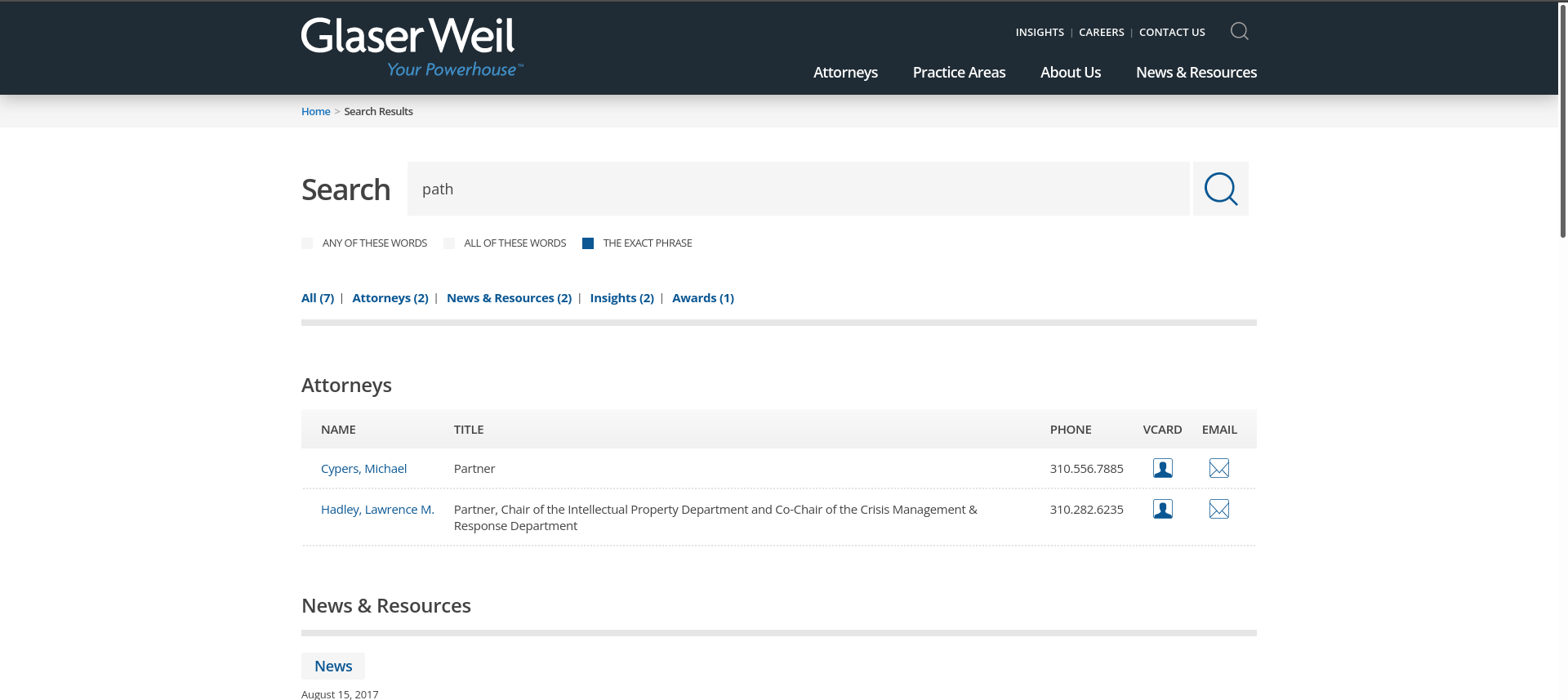Select 'All of these words' option
The height and width of the screenshot is (700, 1568).
[x=449, y=243]
